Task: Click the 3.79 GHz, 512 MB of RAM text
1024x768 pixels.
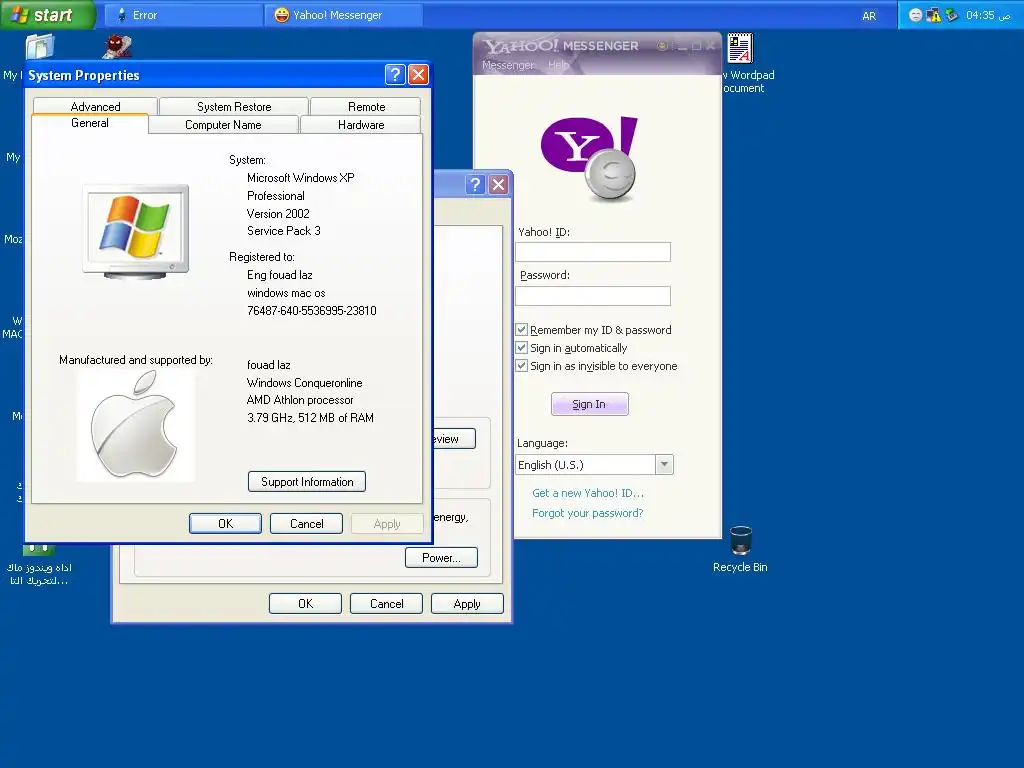Action: coord(310,418)
